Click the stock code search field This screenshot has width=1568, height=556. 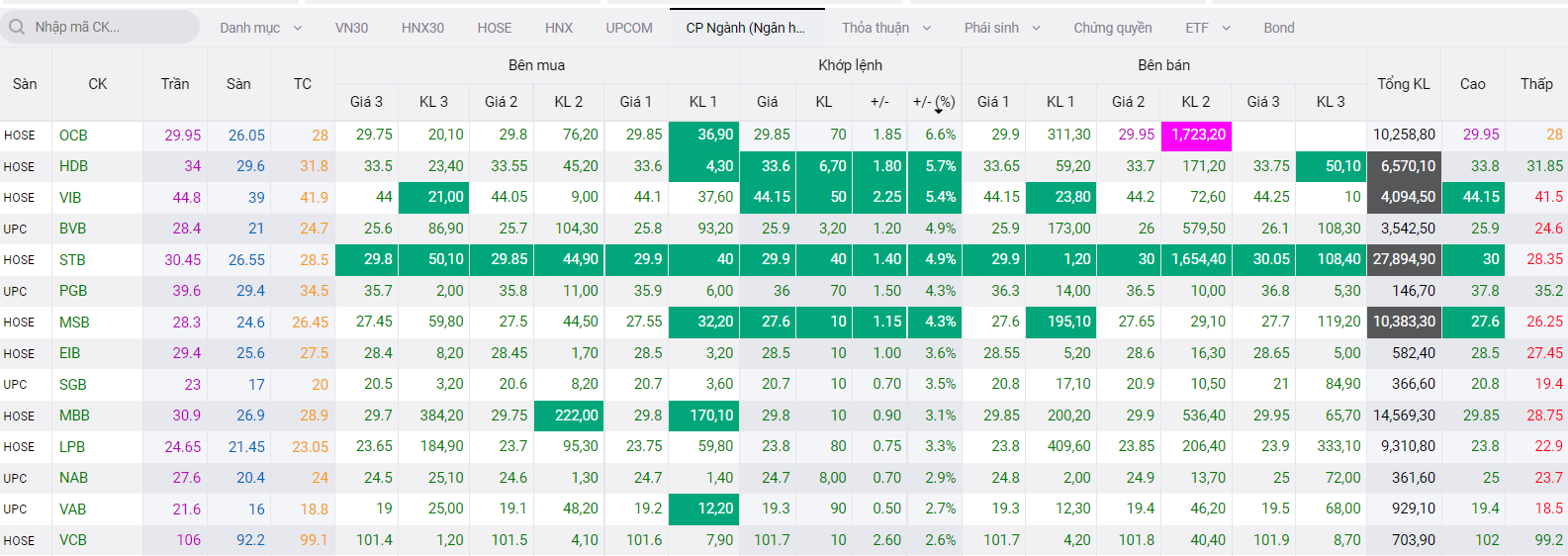pyautogui.click(x=109, y=27)
